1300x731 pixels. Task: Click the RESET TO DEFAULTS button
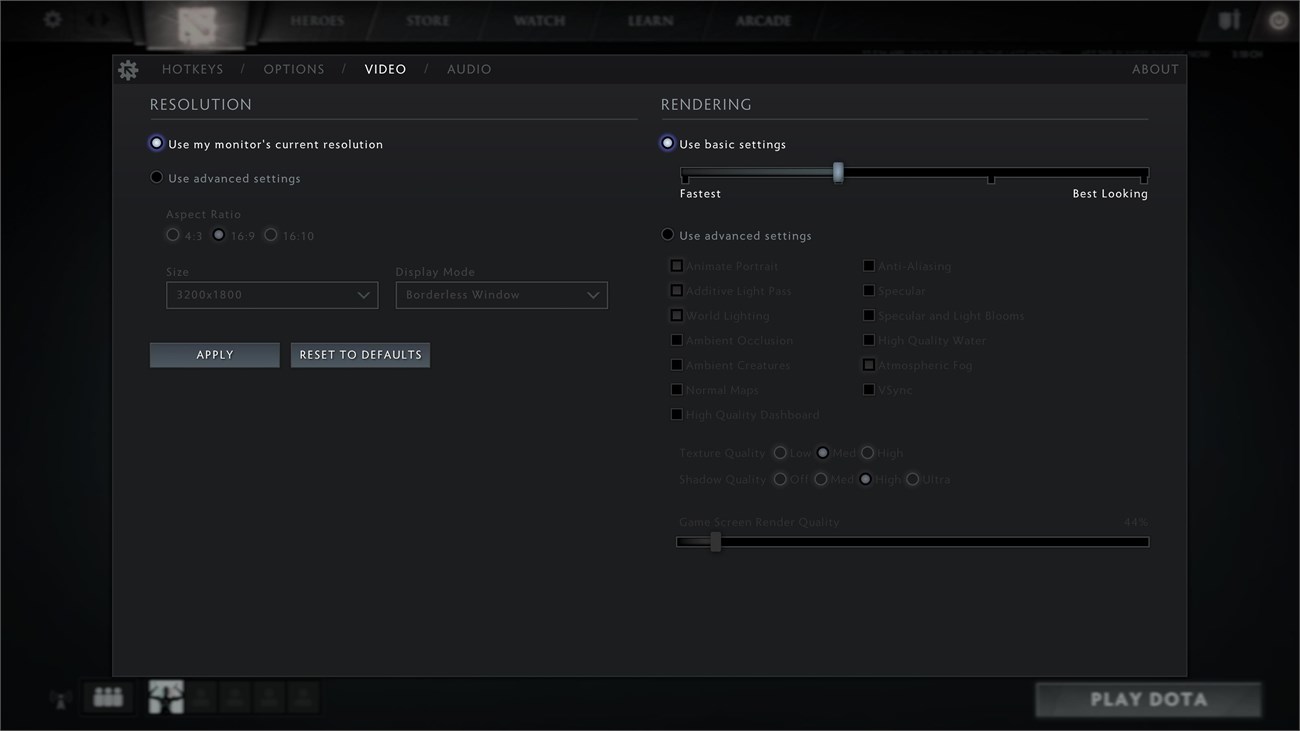pyautogui.click(x=360, y=354)
